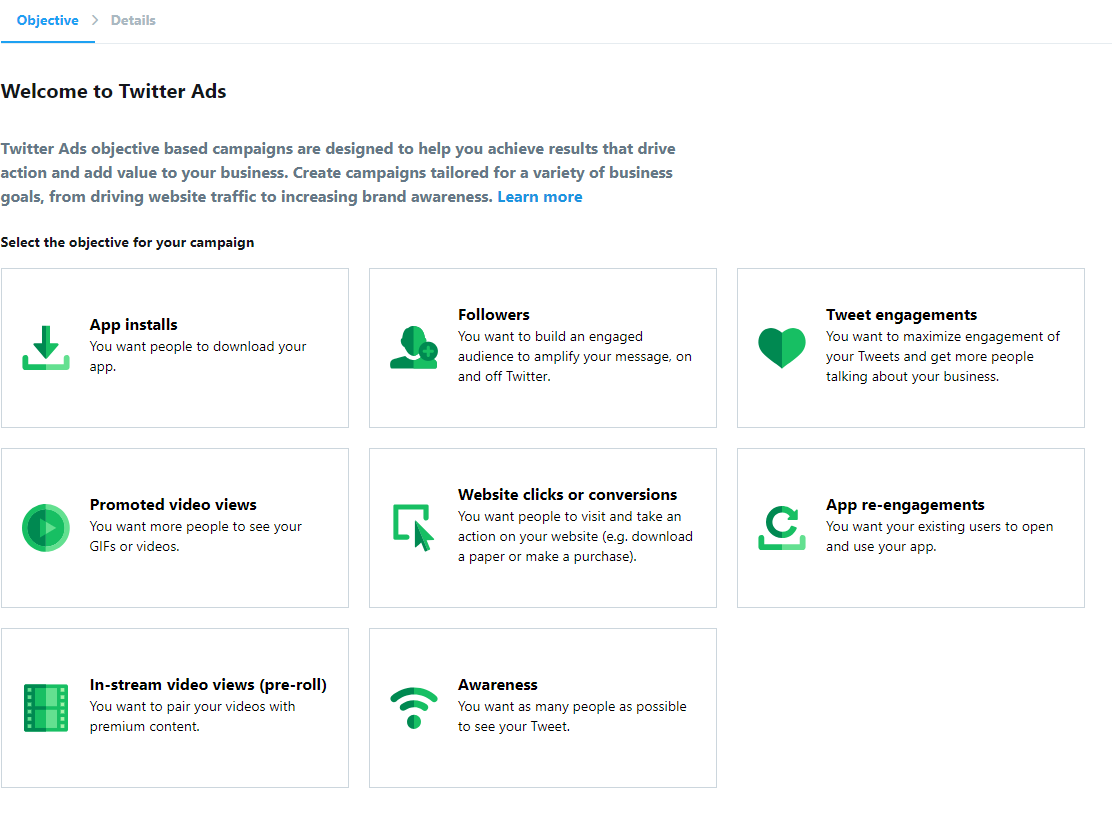
Task: Click the Awareness signal waves icon
Action: point(413,708)
